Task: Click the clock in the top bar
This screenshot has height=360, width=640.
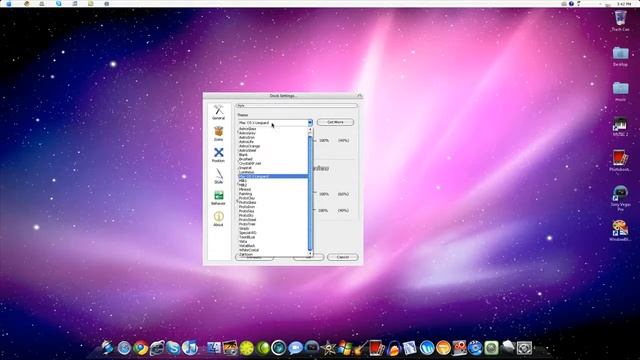Action: coord(624,3)
